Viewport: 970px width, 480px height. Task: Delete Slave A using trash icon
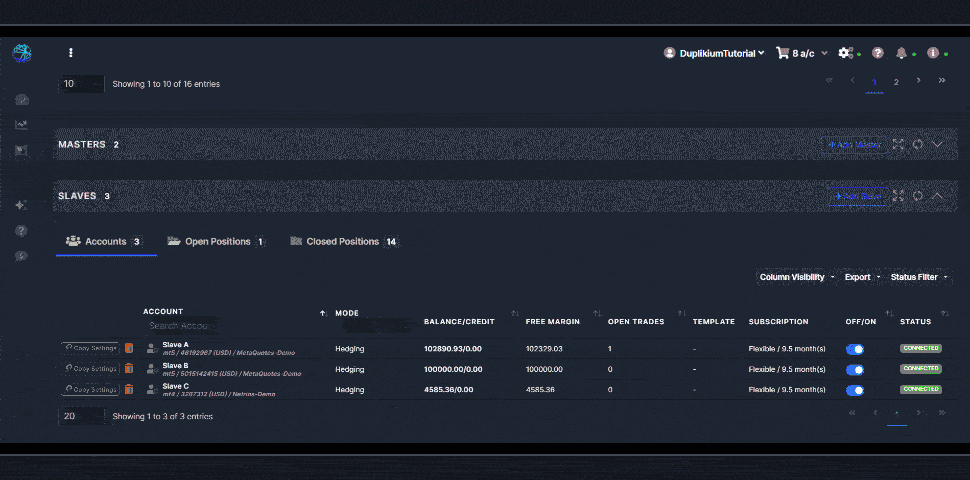point(128,348)
